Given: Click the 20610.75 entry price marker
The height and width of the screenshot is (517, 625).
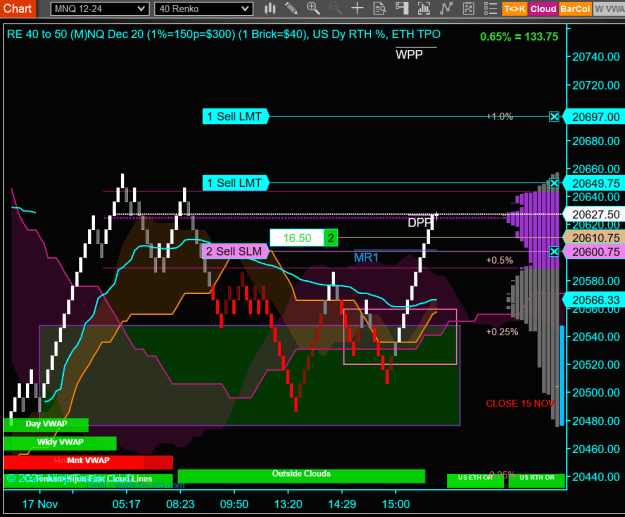Looking at the screenshot, I should (x=595, y=238).
